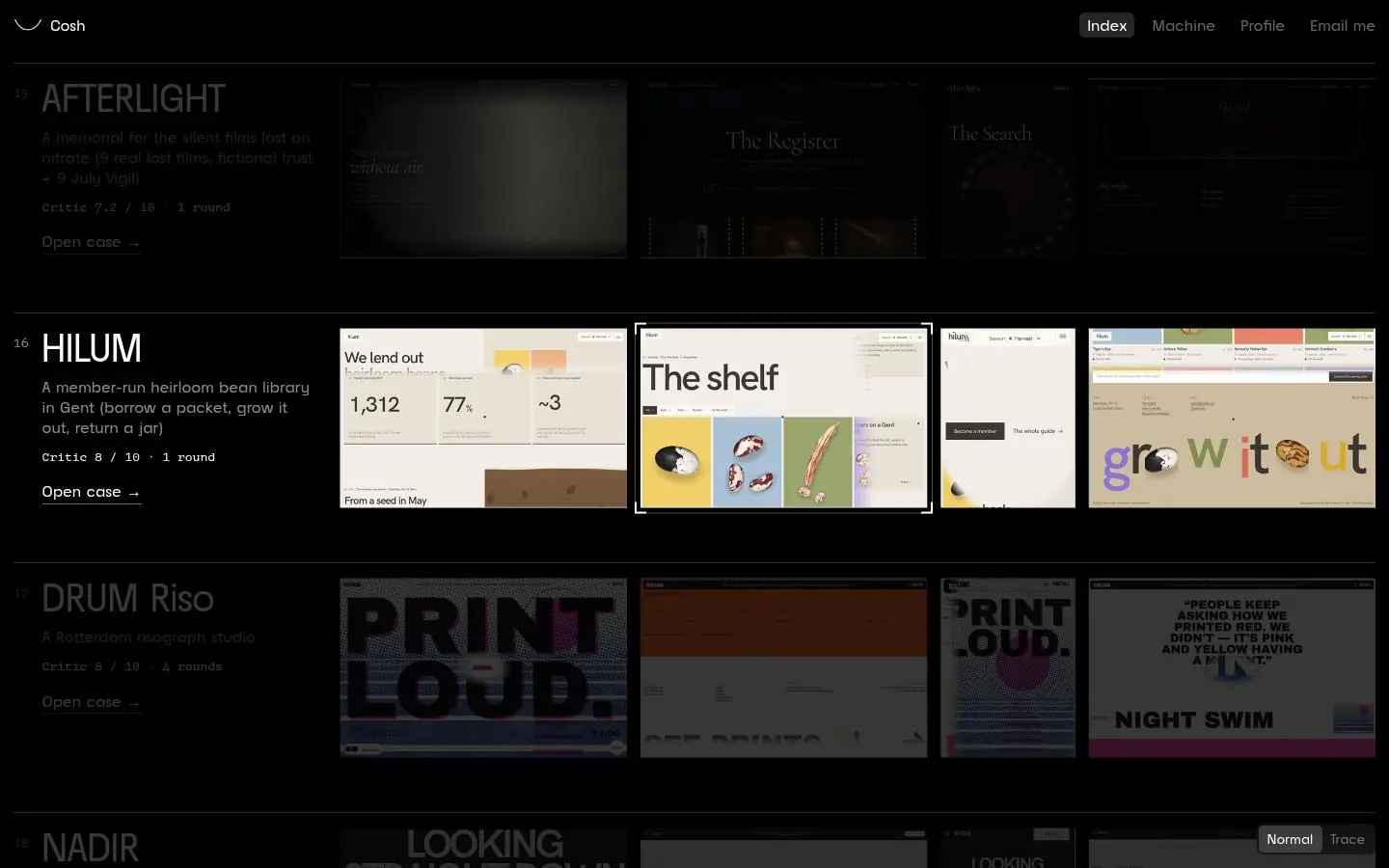The image size is (1389, 868).
Task: Click the HILUM project title
Action: point(92,349)
